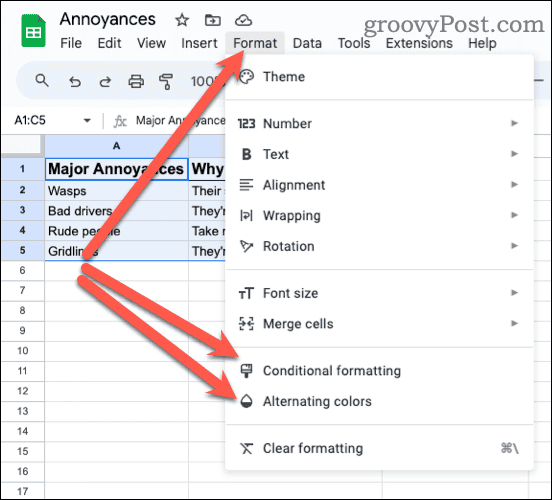Select the Rude people cell
This screenshot has height=500, width=552.
117,231
